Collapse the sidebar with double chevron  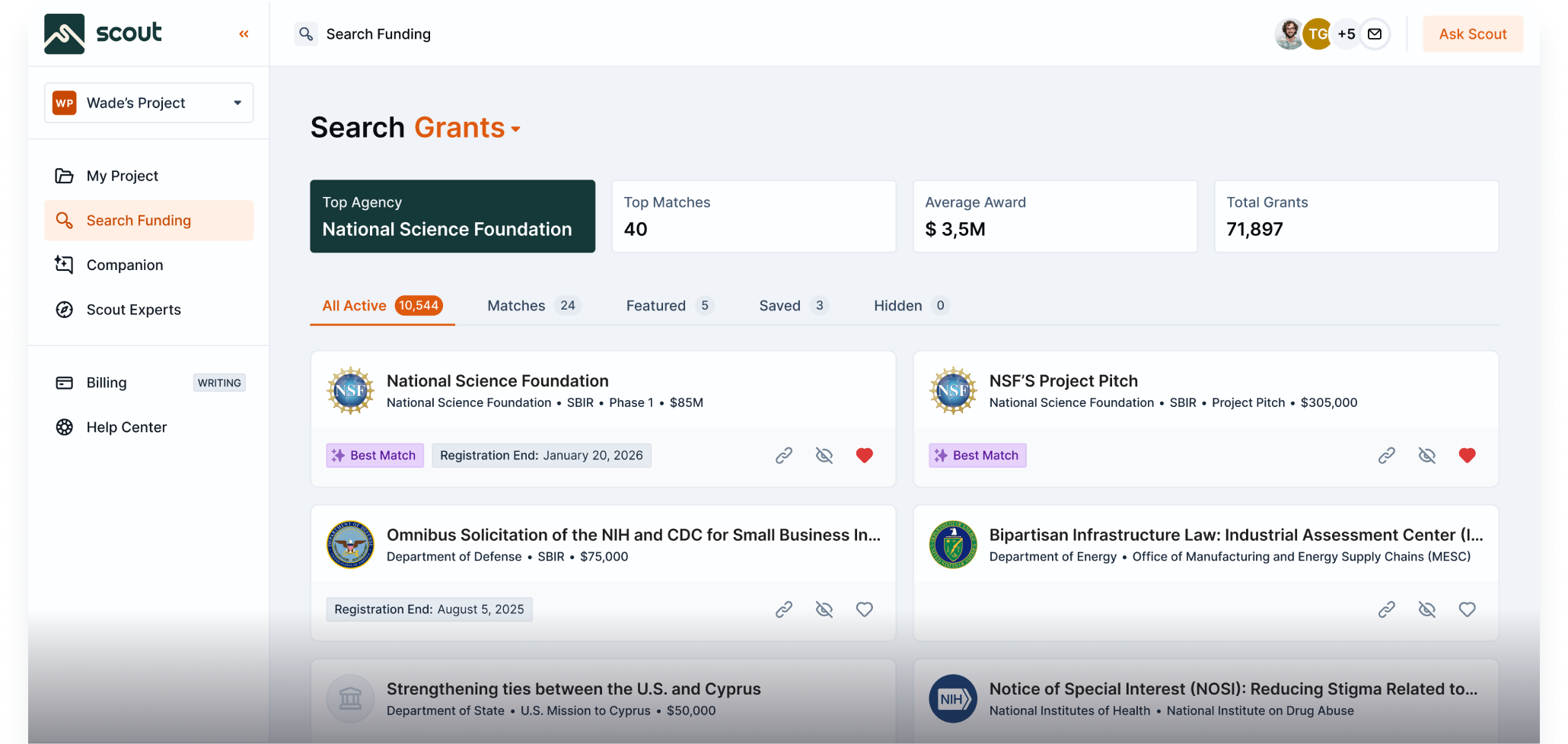point(244,34)
